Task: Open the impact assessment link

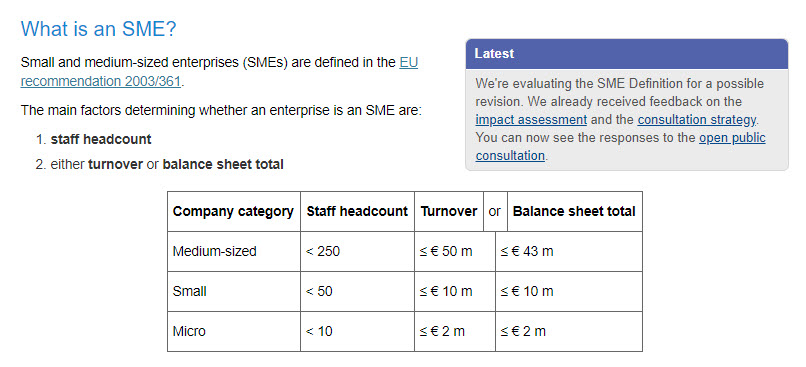Action: (x=531, y=120)
